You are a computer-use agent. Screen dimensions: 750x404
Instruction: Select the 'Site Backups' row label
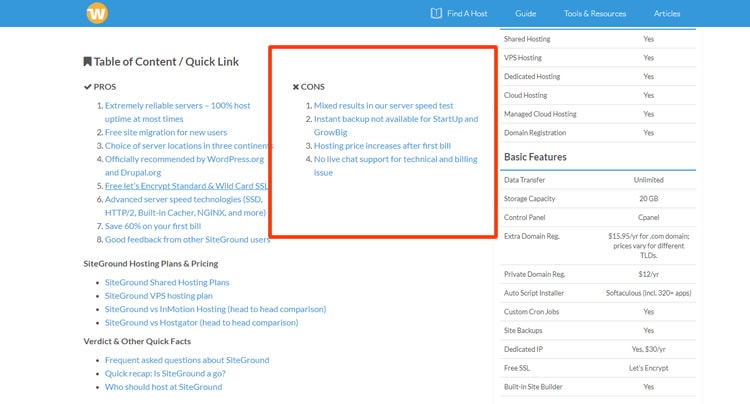click(523, 330)
